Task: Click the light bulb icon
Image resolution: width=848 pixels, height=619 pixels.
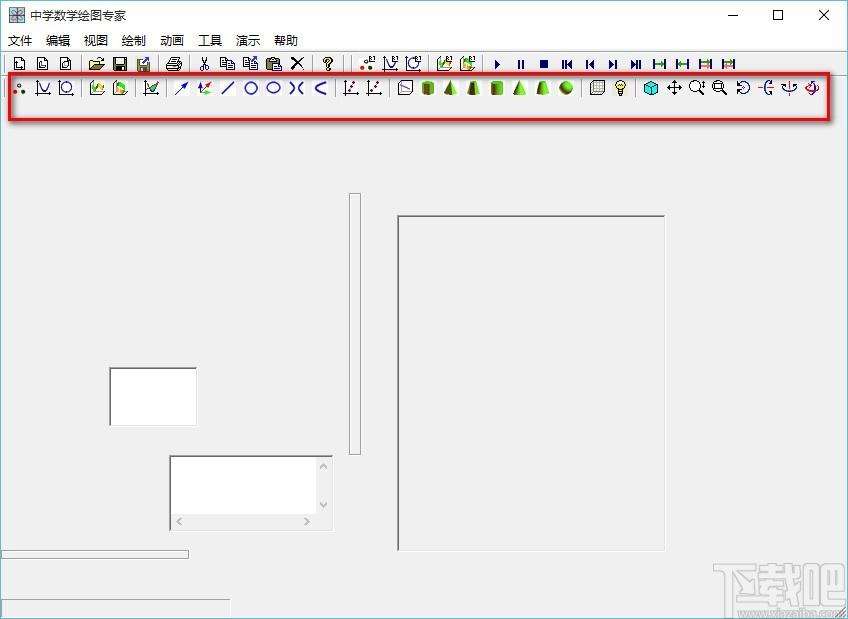Action: [620, 88]
